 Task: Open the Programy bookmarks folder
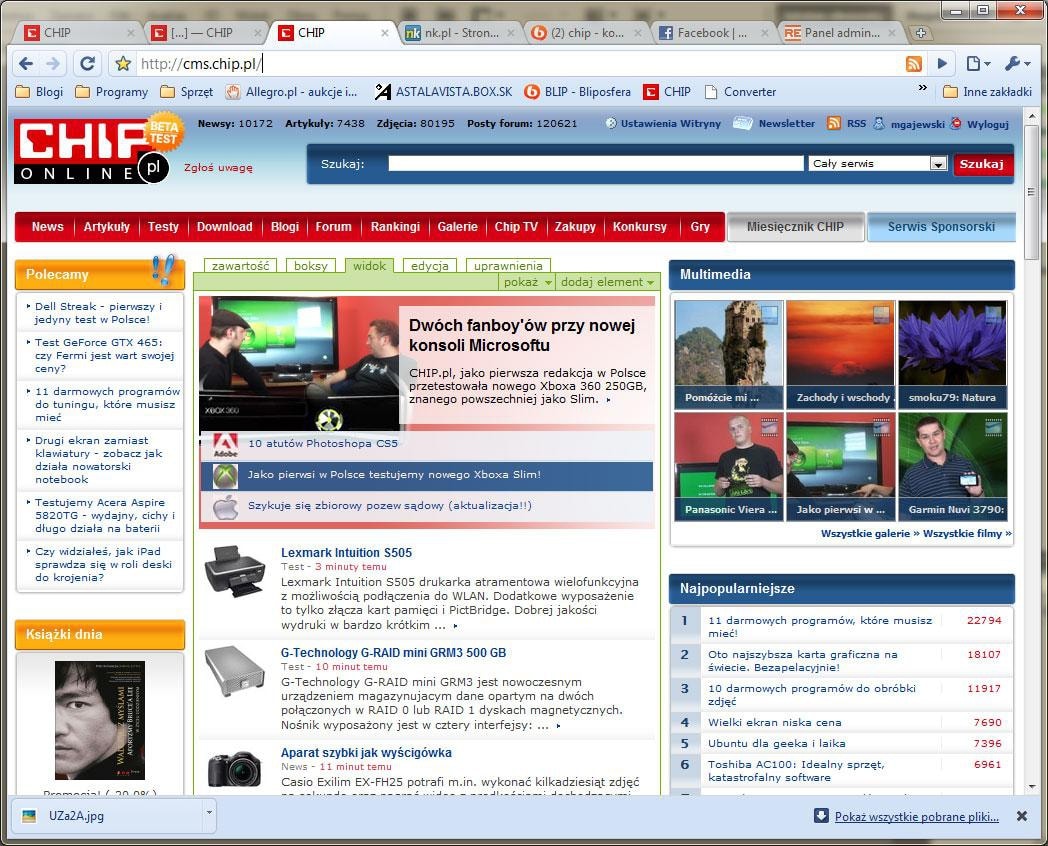(112, 92)
